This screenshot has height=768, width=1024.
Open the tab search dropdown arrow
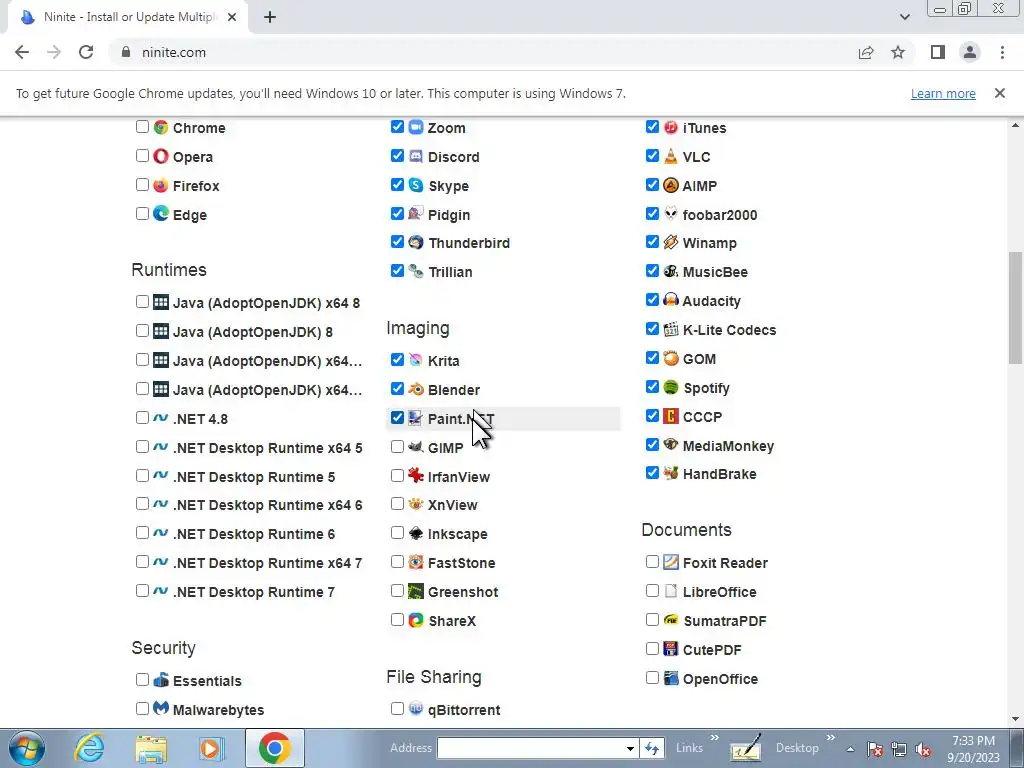[904, 17]
